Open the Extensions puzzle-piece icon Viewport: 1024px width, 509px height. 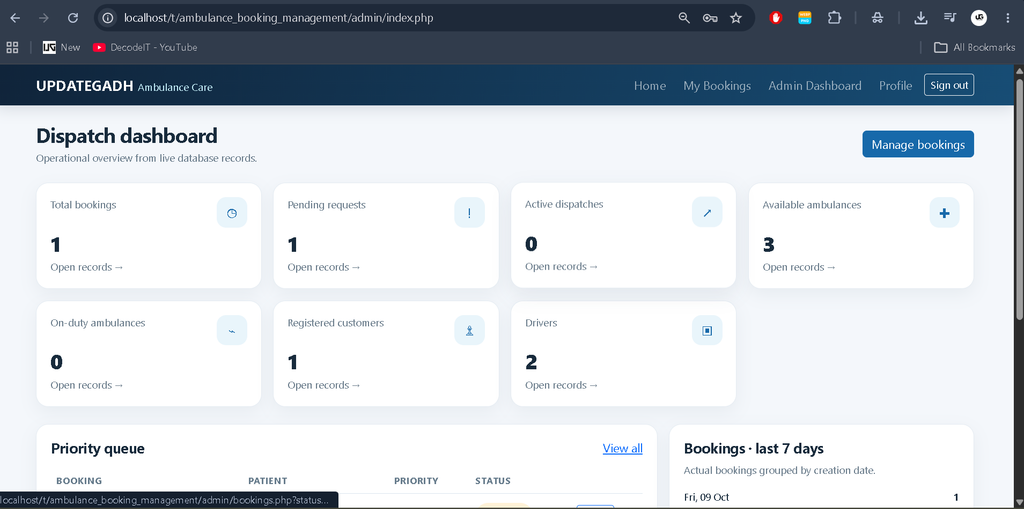(834, 18)
